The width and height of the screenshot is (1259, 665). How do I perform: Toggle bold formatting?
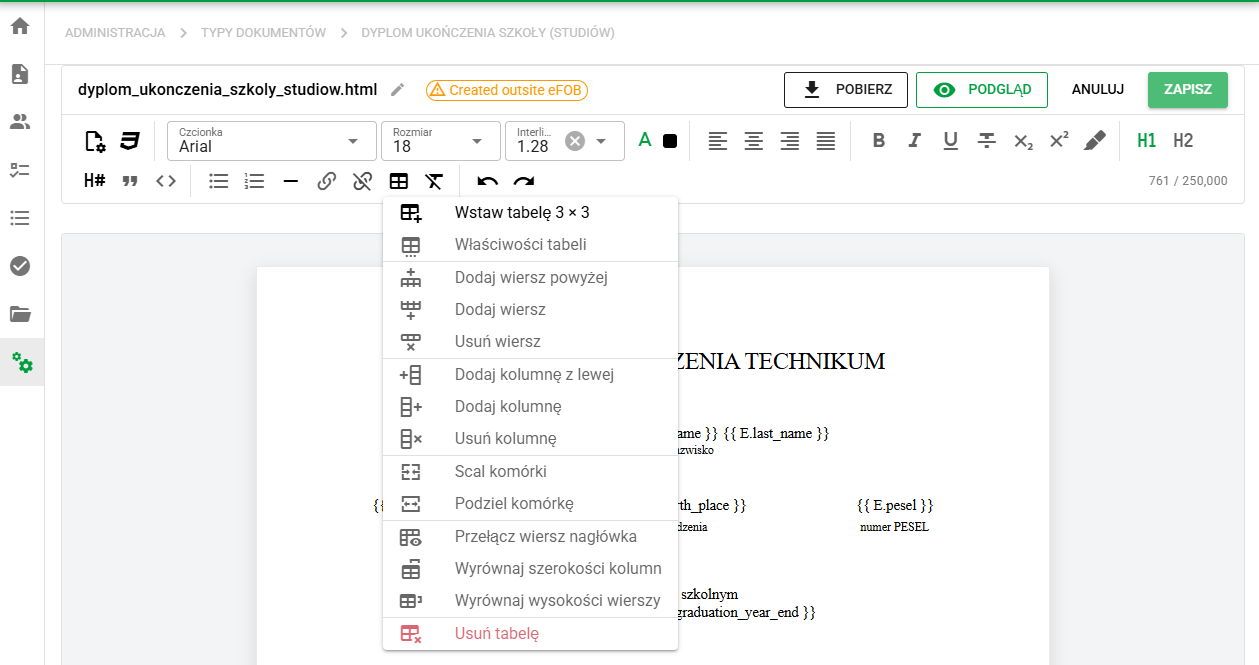pos(879,141)
